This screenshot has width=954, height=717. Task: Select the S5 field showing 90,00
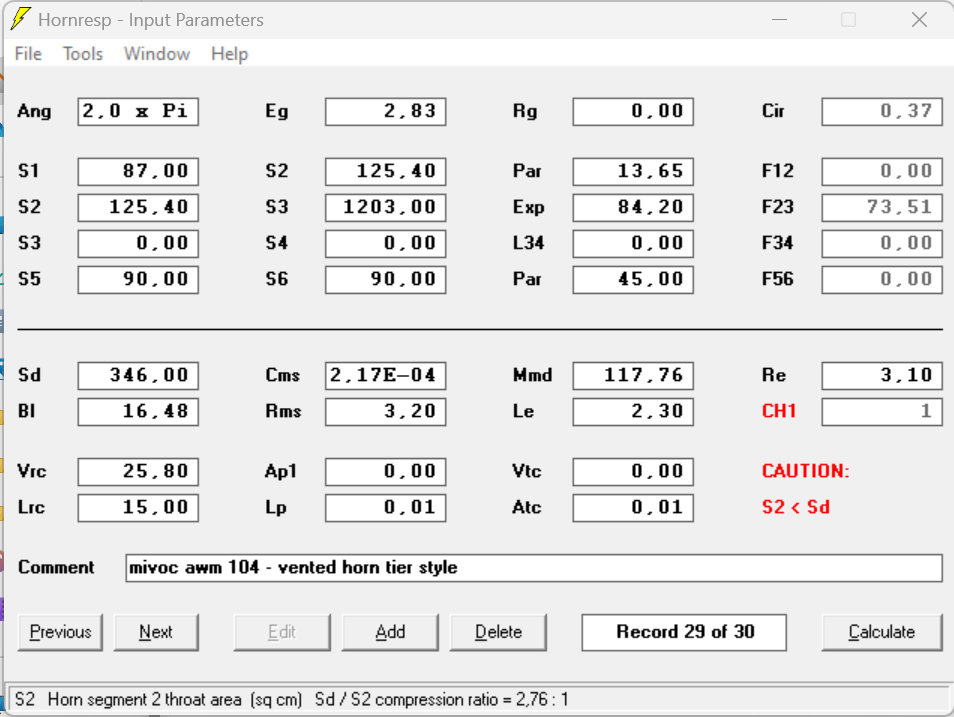(x=138, y=279)
